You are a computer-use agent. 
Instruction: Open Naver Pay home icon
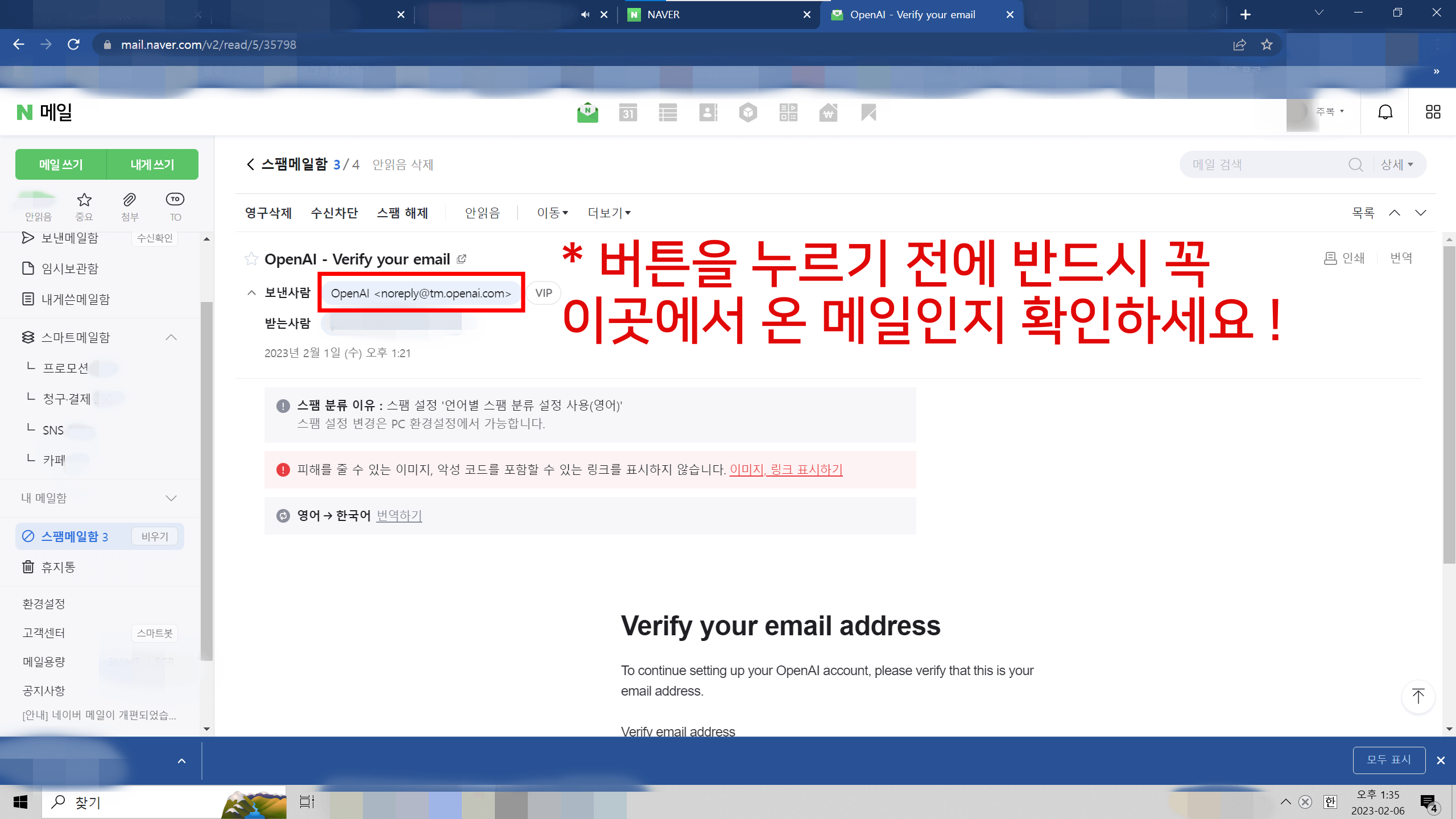pyautogui.click(x=829, y=112)
